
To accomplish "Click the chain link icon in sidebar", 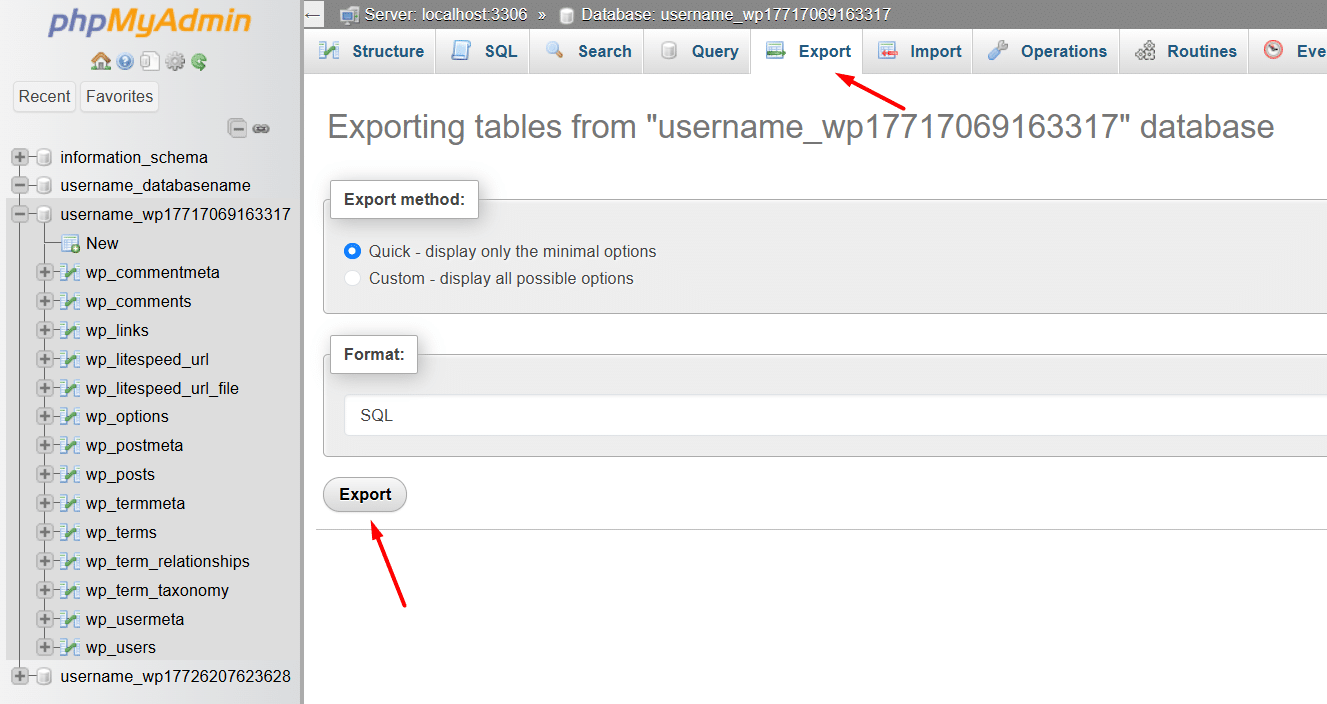I will 261,128.
